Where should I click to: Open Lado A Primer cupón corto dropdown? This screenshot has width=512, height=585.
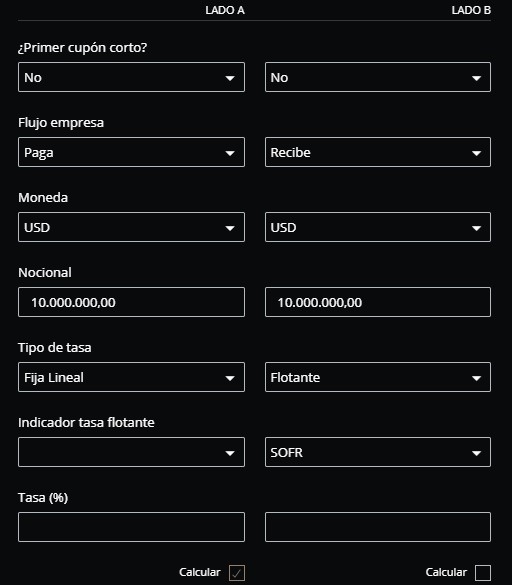pos(131,77)
